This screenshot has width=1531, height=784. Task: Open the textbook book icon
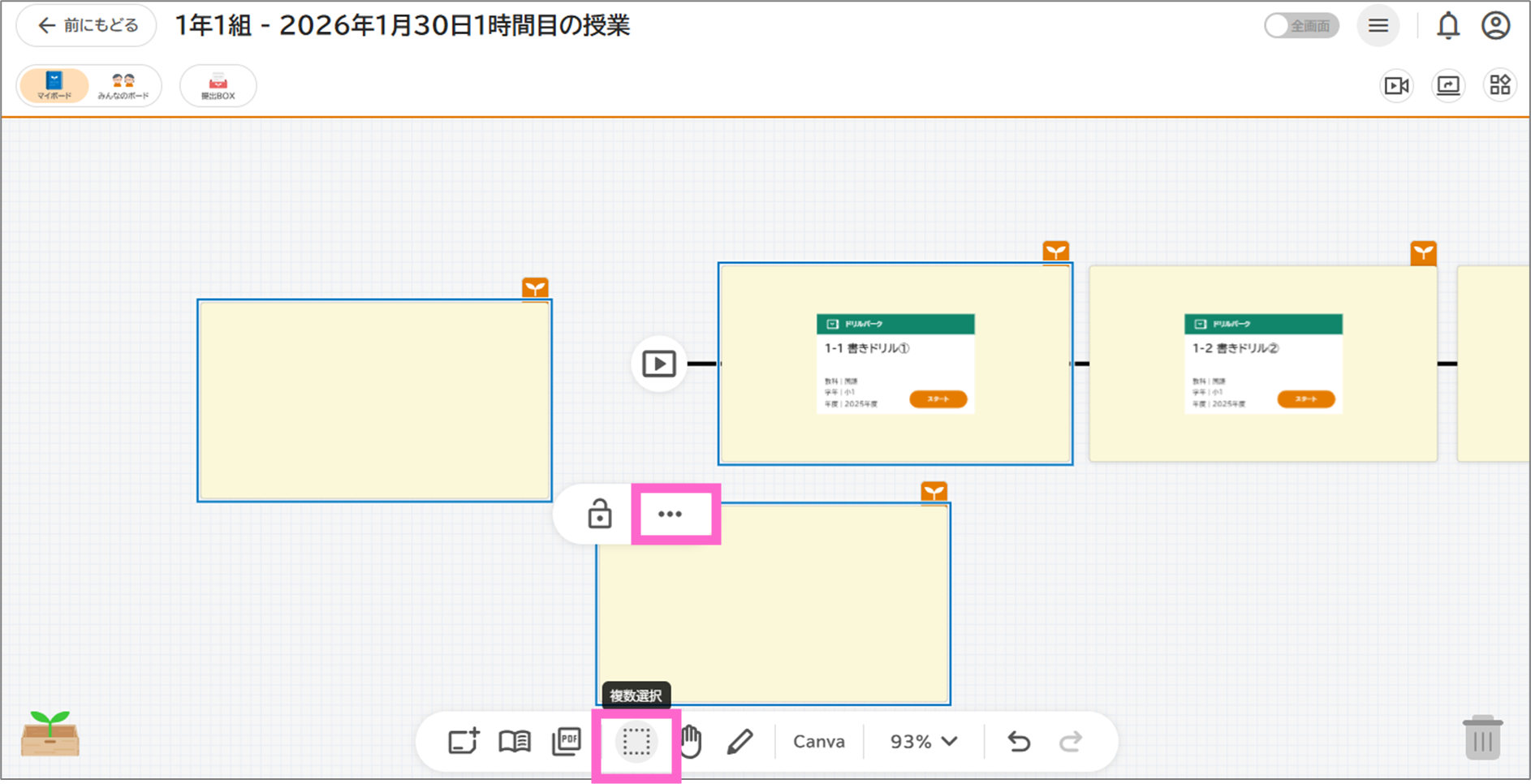[x=515, y=741]
